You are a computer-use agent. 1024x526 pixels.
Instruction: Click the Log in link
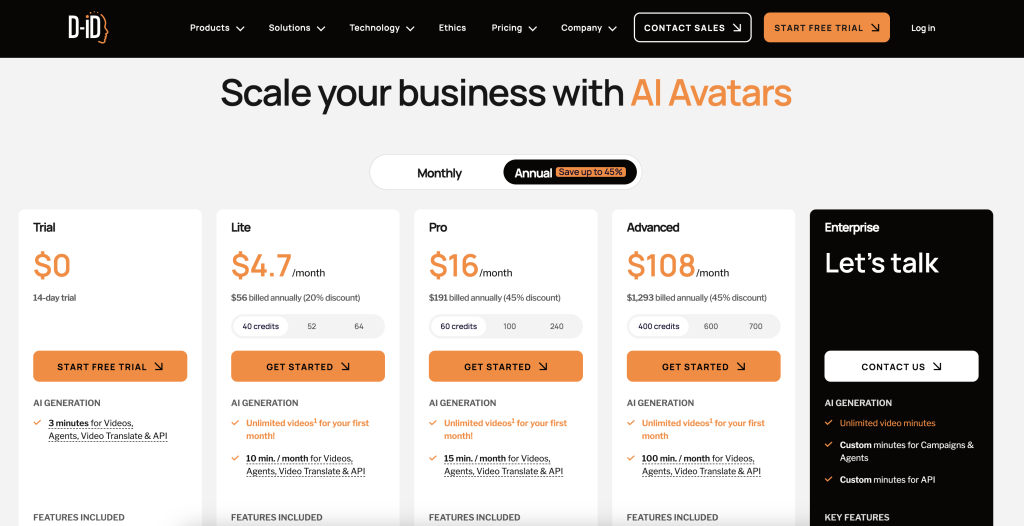[923, 28]
